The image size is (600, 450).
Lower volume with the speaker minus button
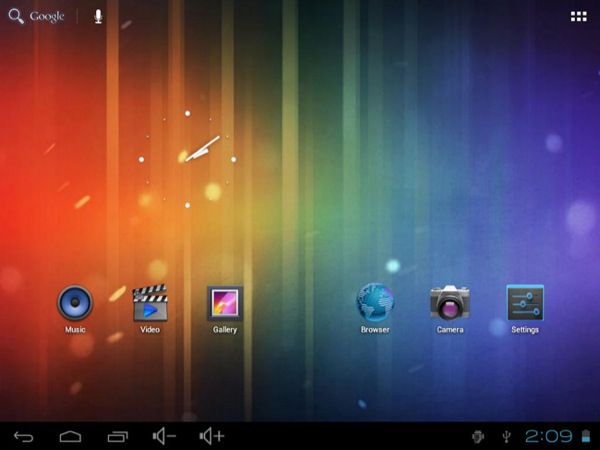point(164,436)
